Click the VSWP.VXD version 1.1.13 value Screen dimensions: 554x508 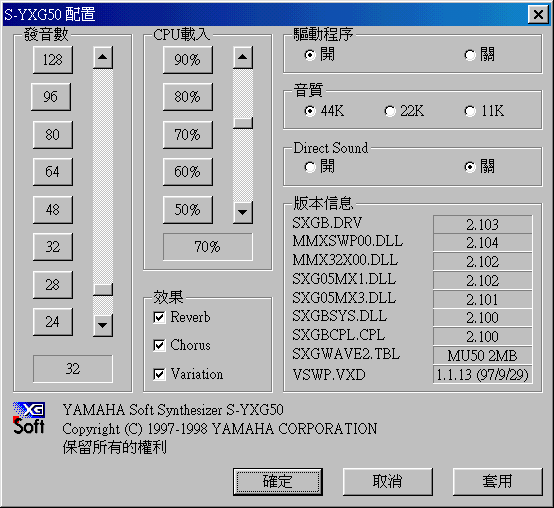tap(483, 374)
